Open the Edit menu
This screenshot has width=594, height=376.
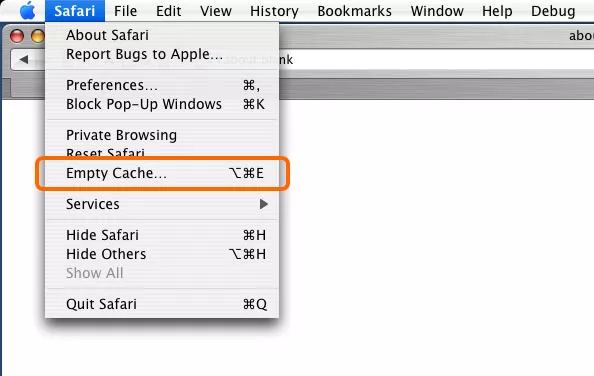click(169, 11)
